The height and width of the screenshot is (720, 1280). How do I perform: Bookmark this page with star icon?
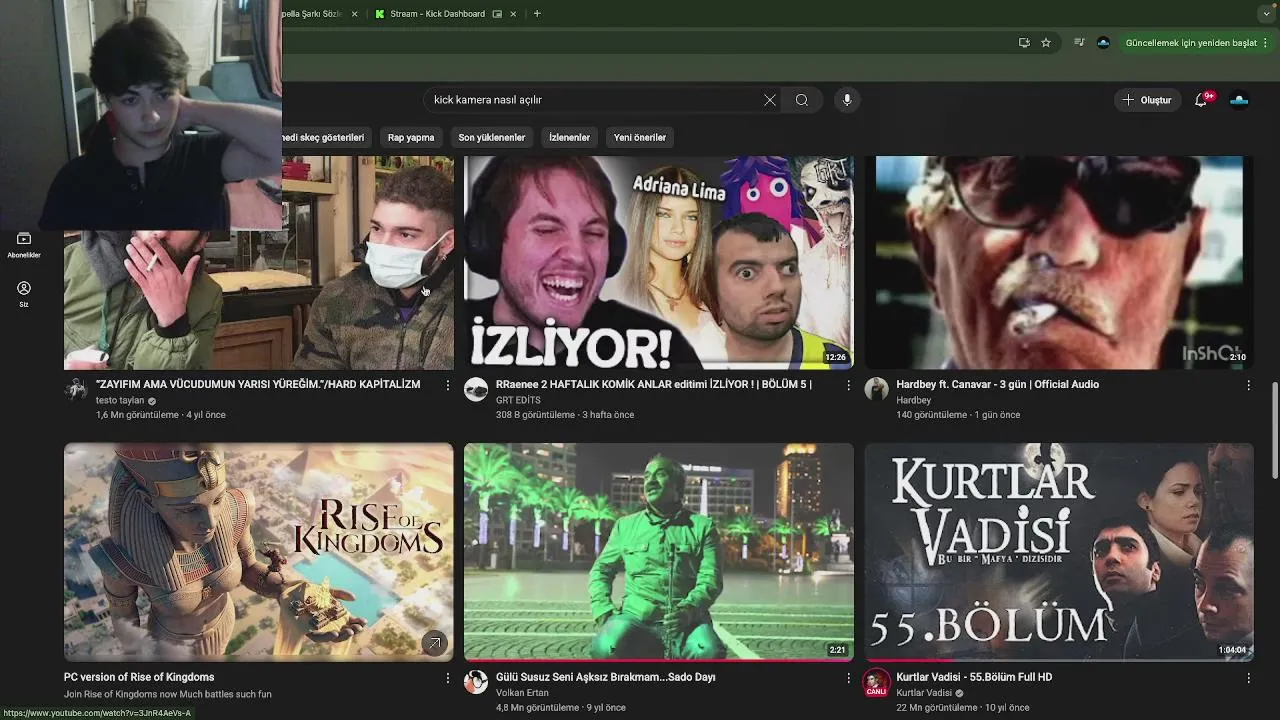(1046, 43)
